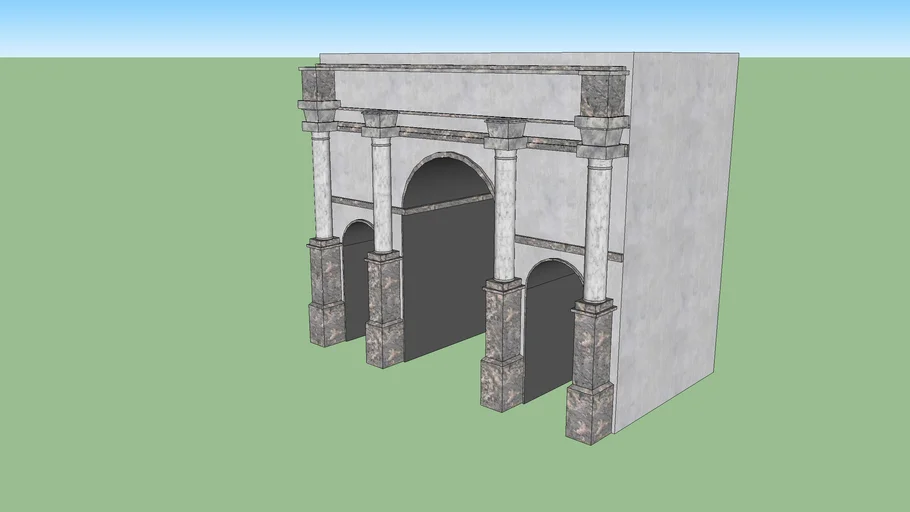The width and height of the screenshot is (910, 512).
Task: Select the small right arched doorway
Action: [x=548, y=330]
